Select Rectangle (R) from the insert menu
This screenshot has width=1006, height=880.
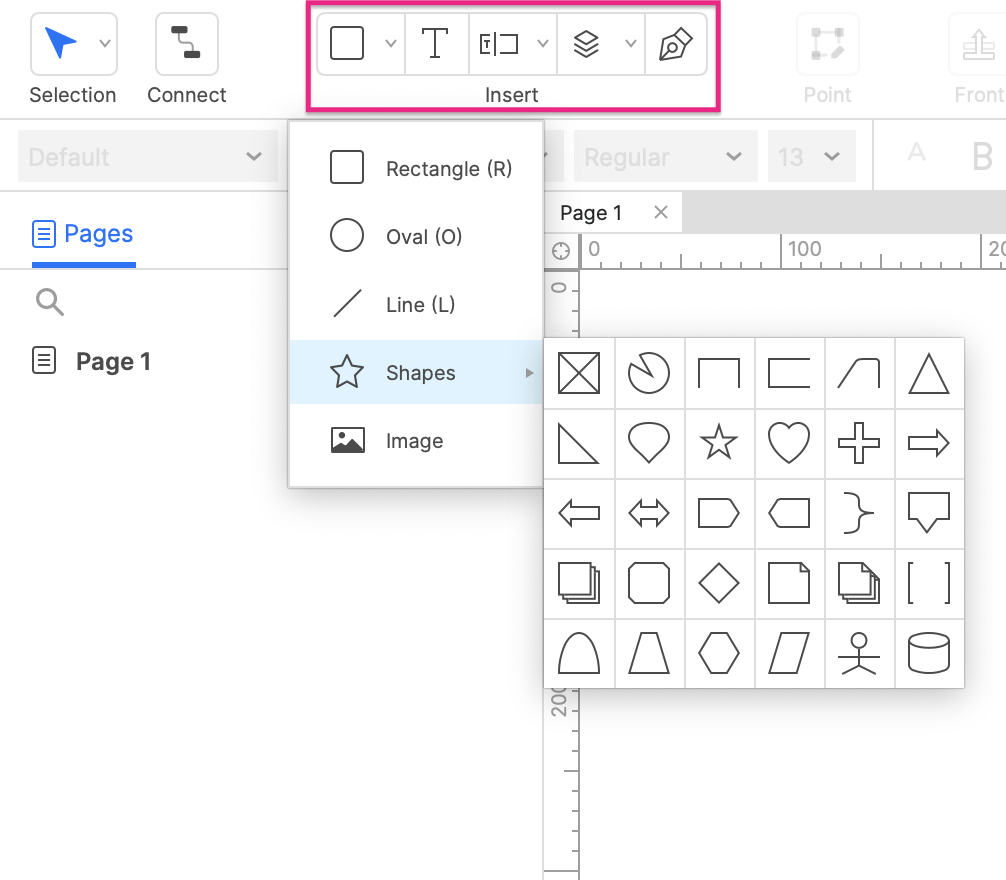[x=419, y=169]
